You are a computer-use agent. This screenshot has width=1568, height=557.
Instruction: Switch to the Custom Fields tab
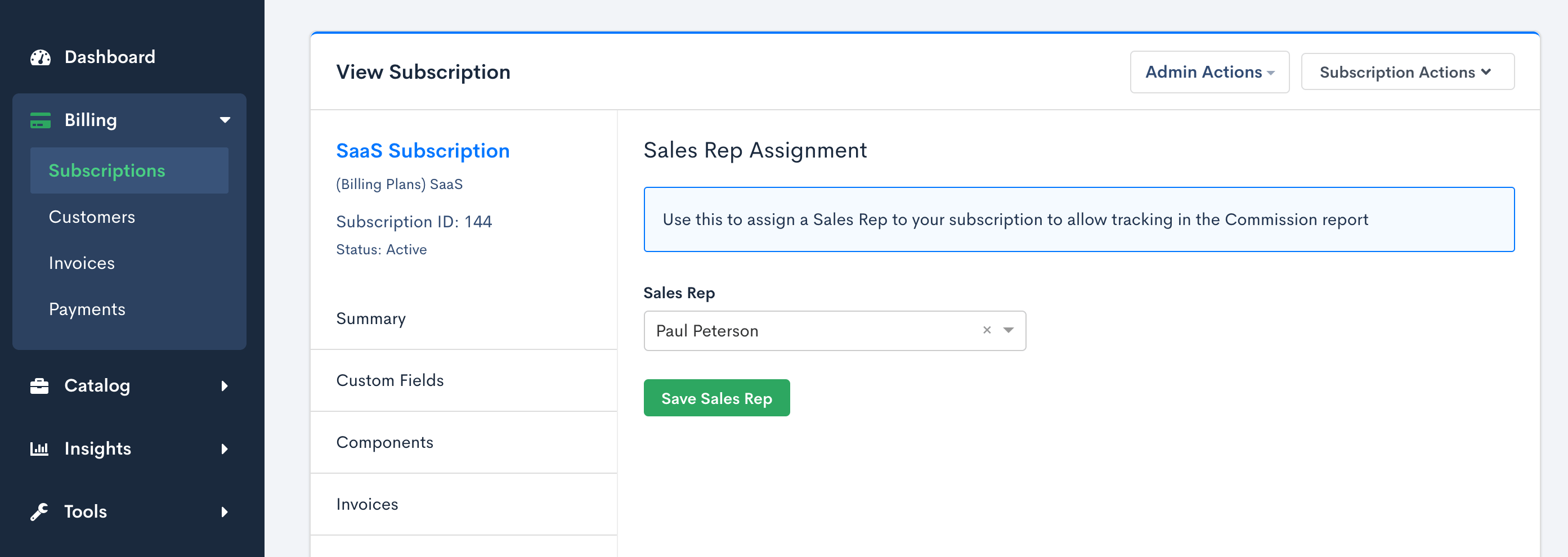(x=389, y=380)
